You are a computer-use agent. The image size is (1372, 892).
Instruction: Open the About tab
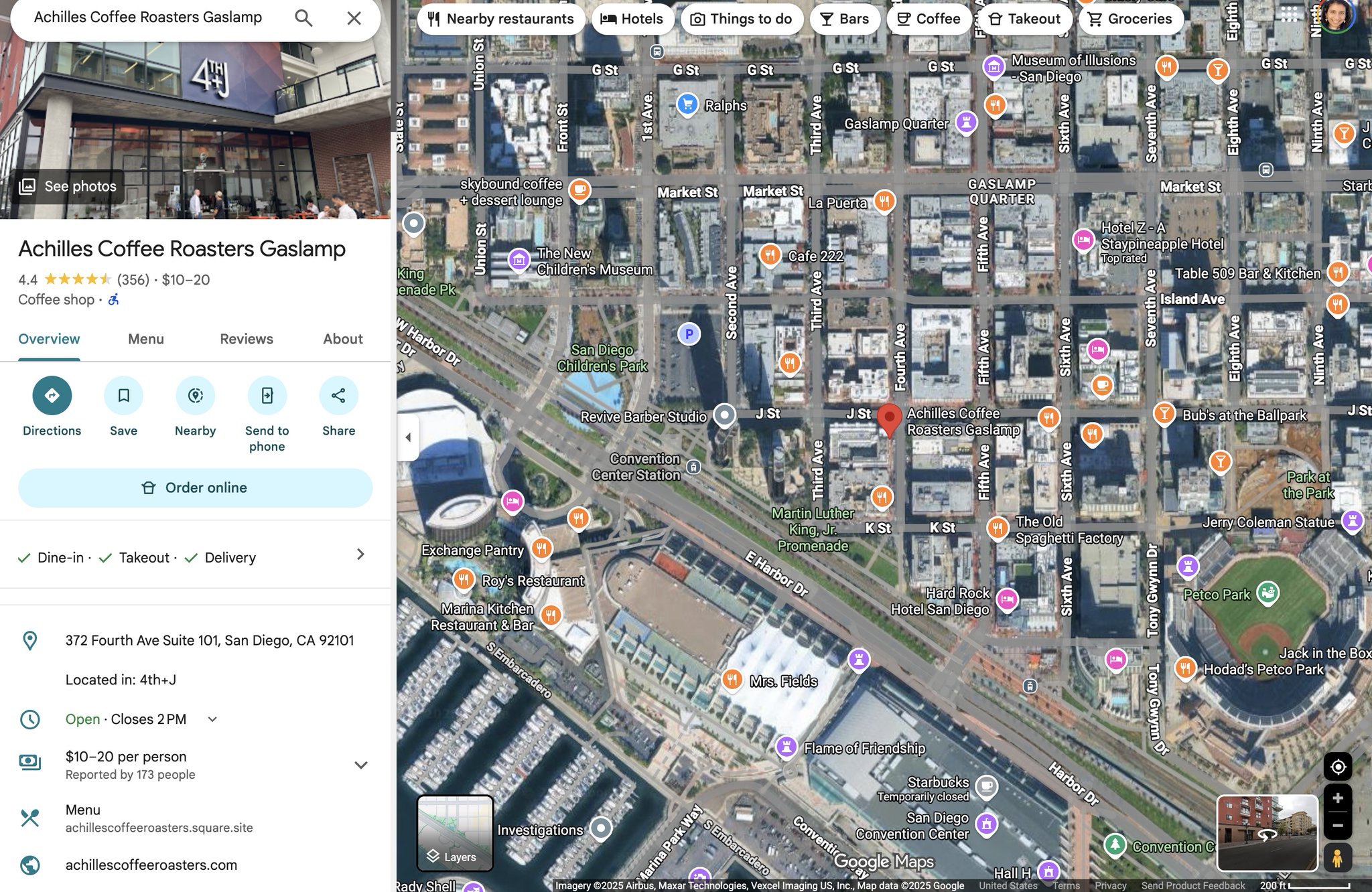[x=343, y=339]
